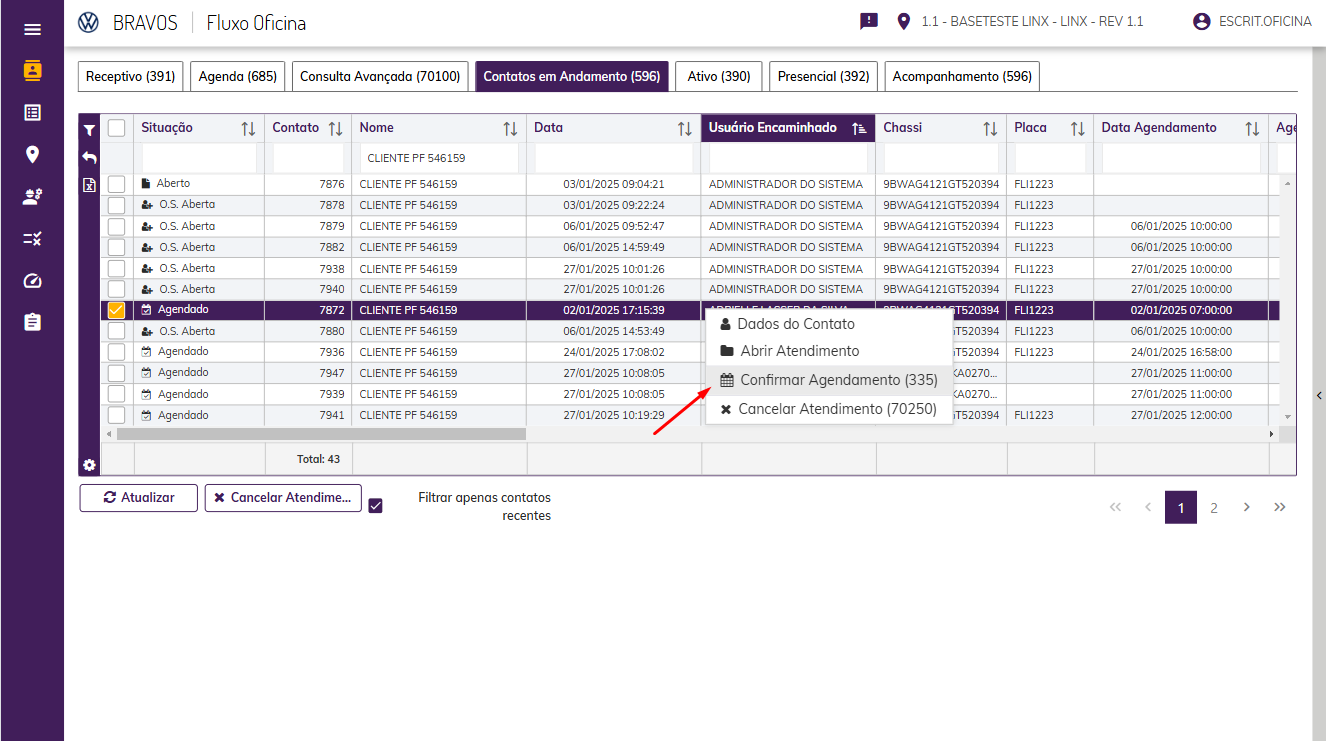Sort by the Situação column arrows

point(248,129)
